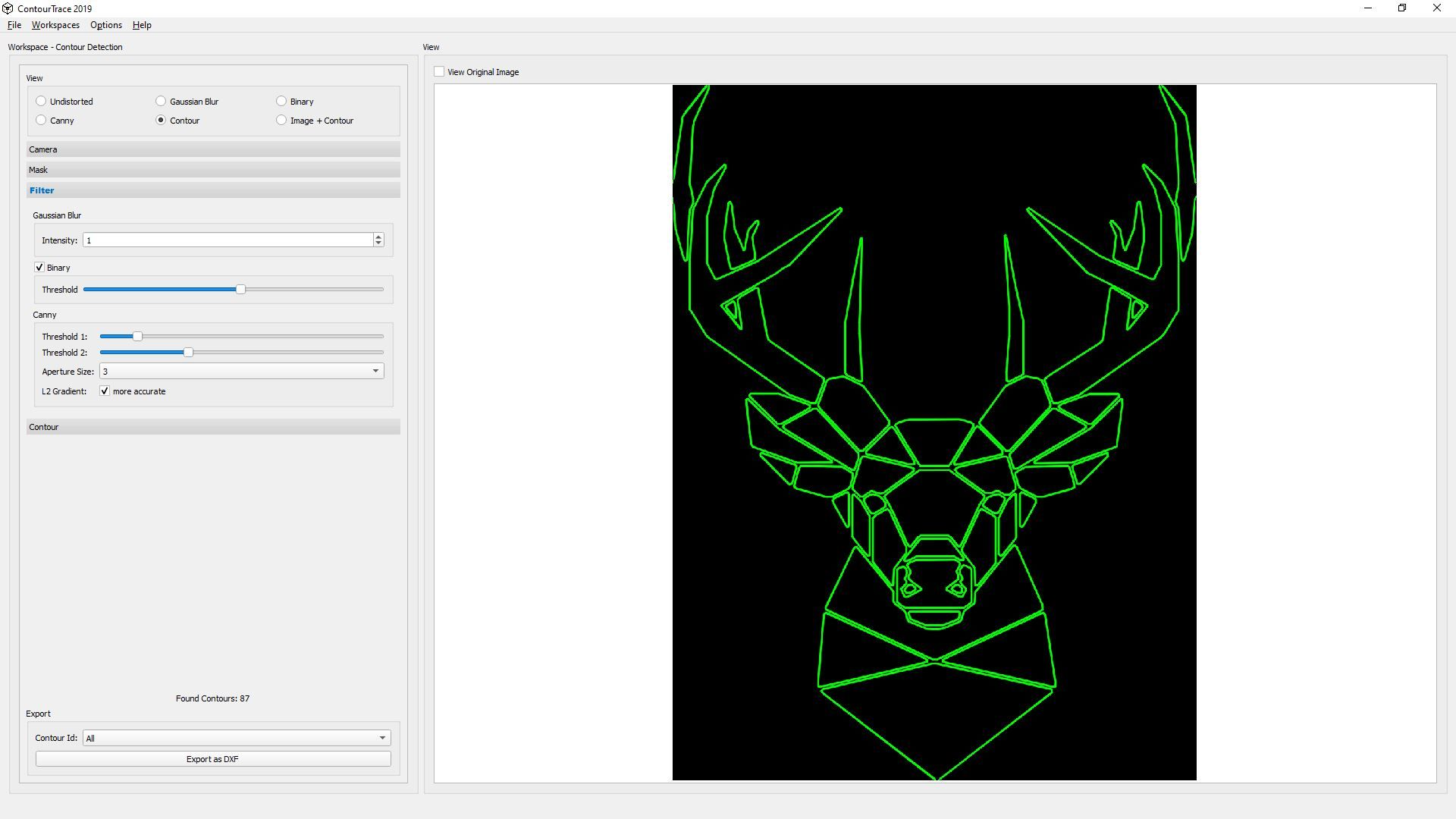Screen dimensions: 1456x819
Task: Select the Binary view radio button
Action: [x=281, y=101]
